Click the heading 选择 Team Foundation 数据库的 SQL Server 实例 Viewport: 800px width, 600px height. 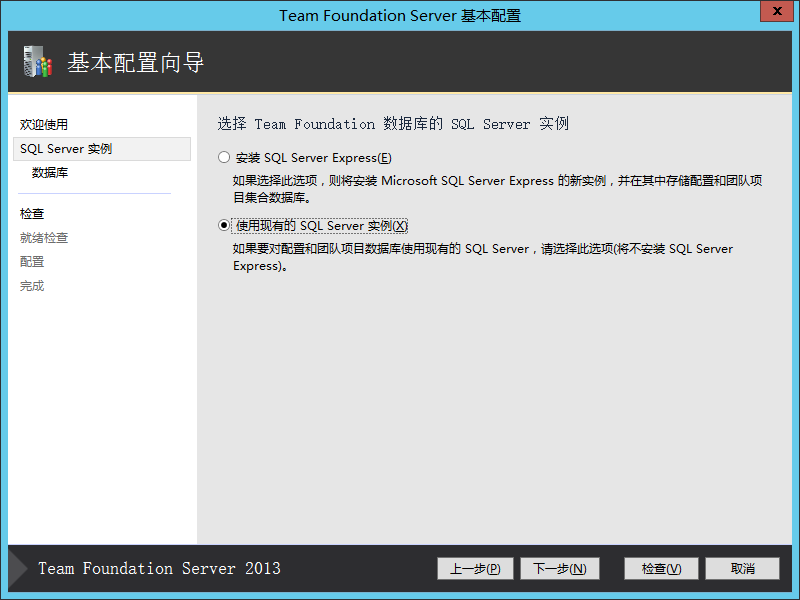click(x=393, y=123)
